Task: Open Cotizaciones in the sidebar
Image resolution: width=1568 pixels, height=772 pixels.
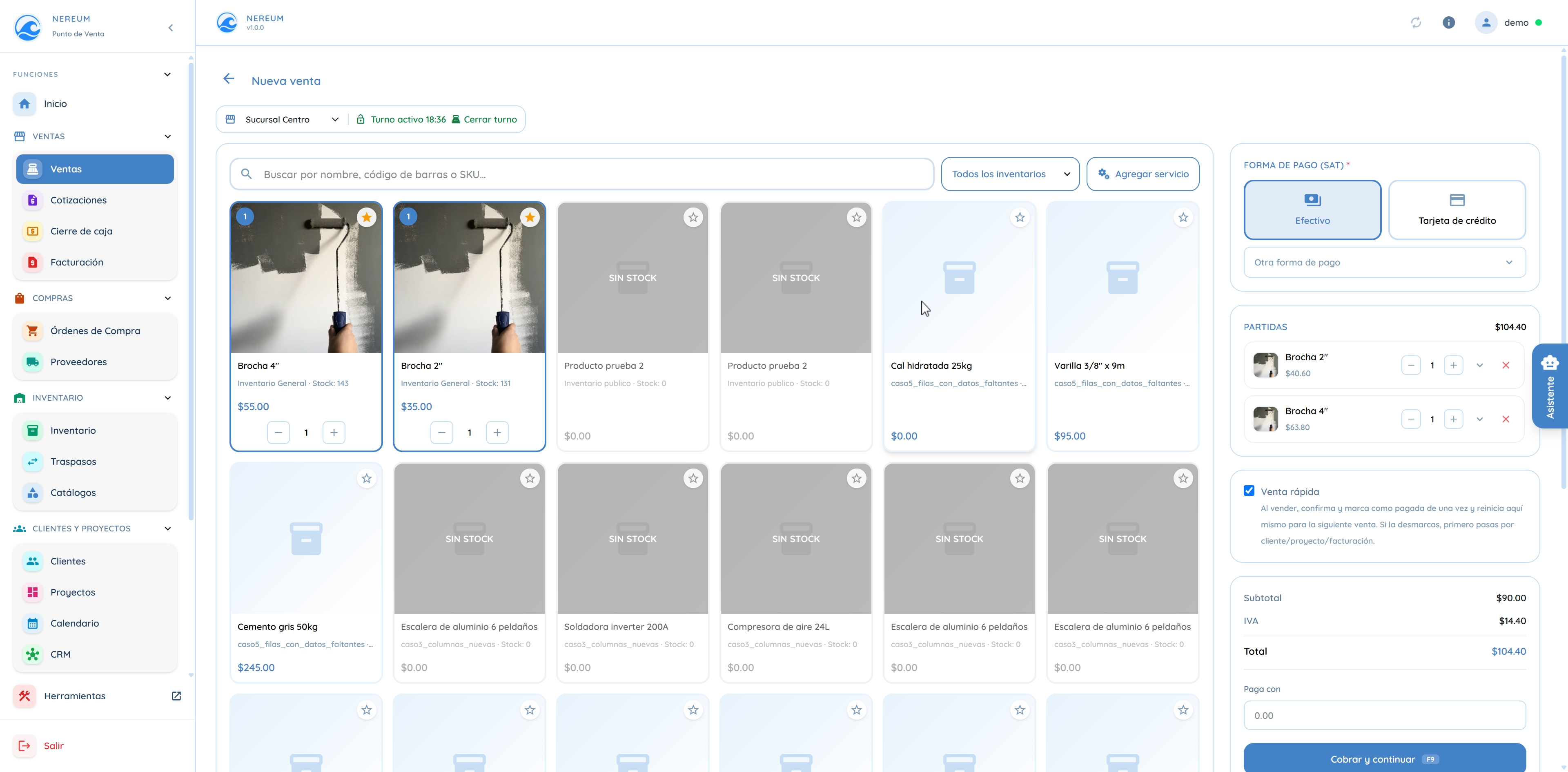Action: (x=95, y=200)
